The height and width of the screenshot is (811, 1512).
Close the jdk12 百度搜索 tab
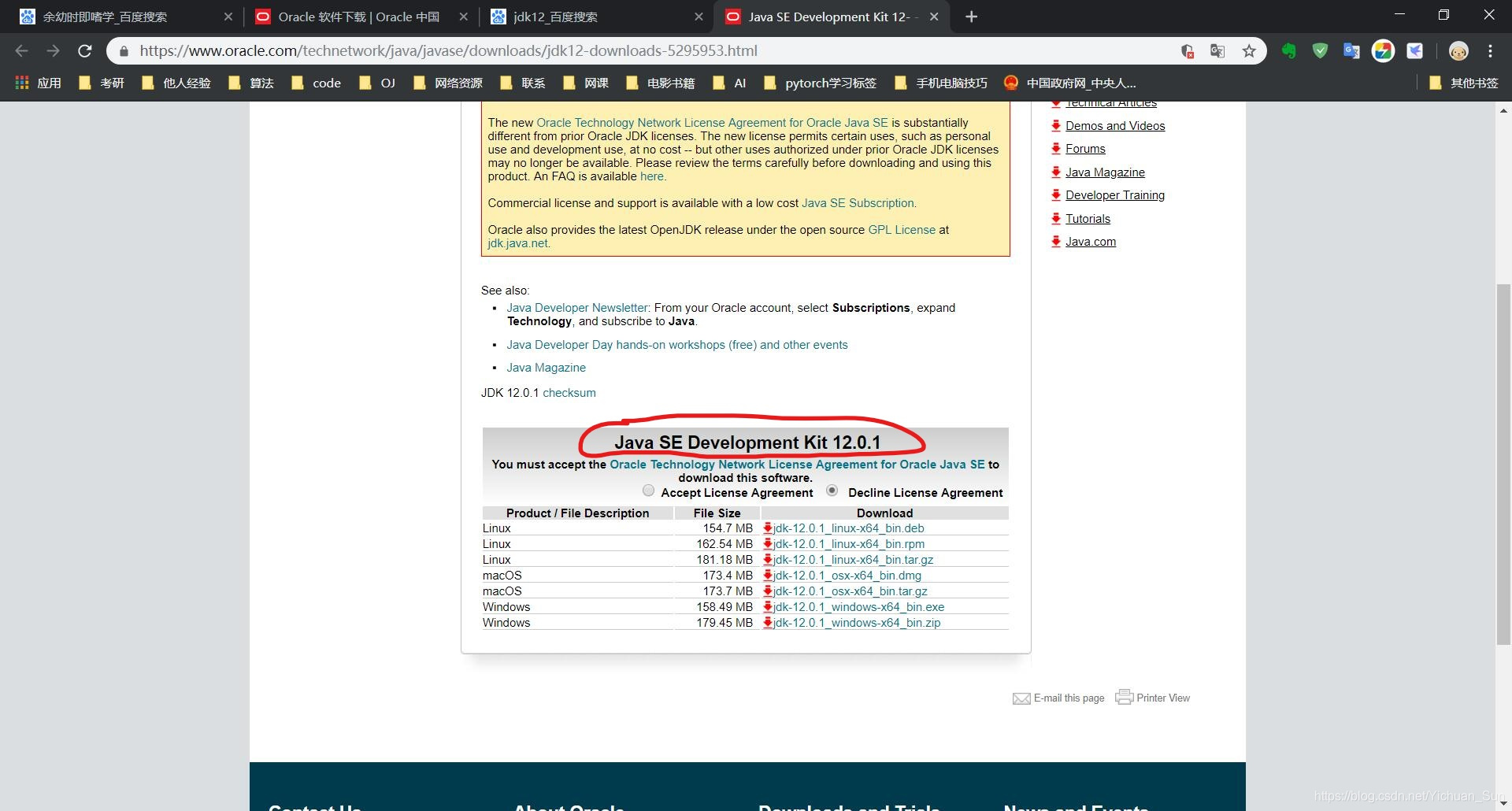[x=699, y=17]
